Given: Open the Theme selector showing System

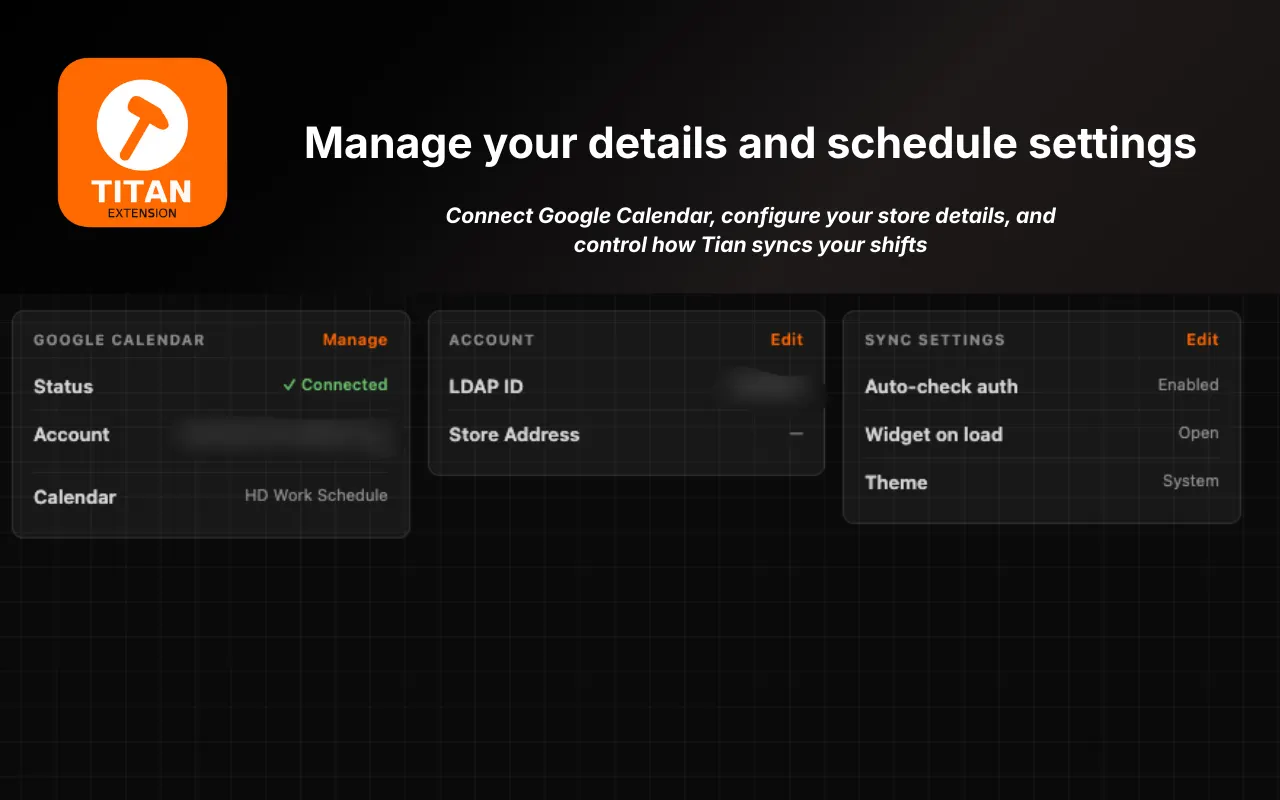Looking at the screenshot, I should coord(1190,481).
